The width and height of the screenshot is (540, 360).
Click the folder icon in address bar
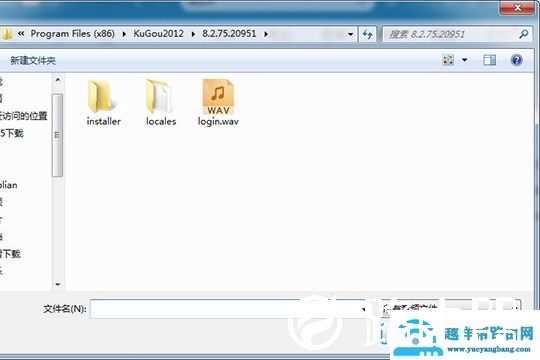point(7,34)
